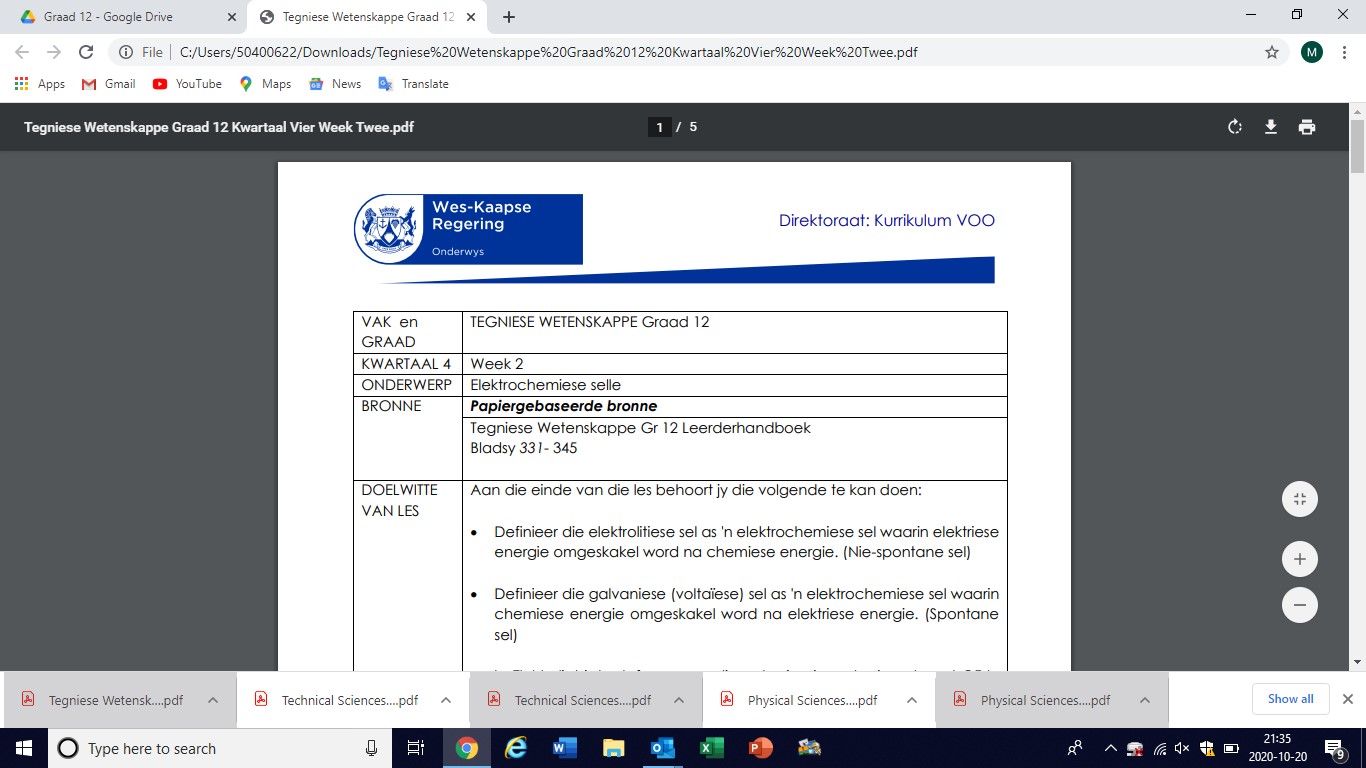Expand options for Tegniese Wetensk....pdf download
The width and height of the screenshot is (1366, 768).
213,700
